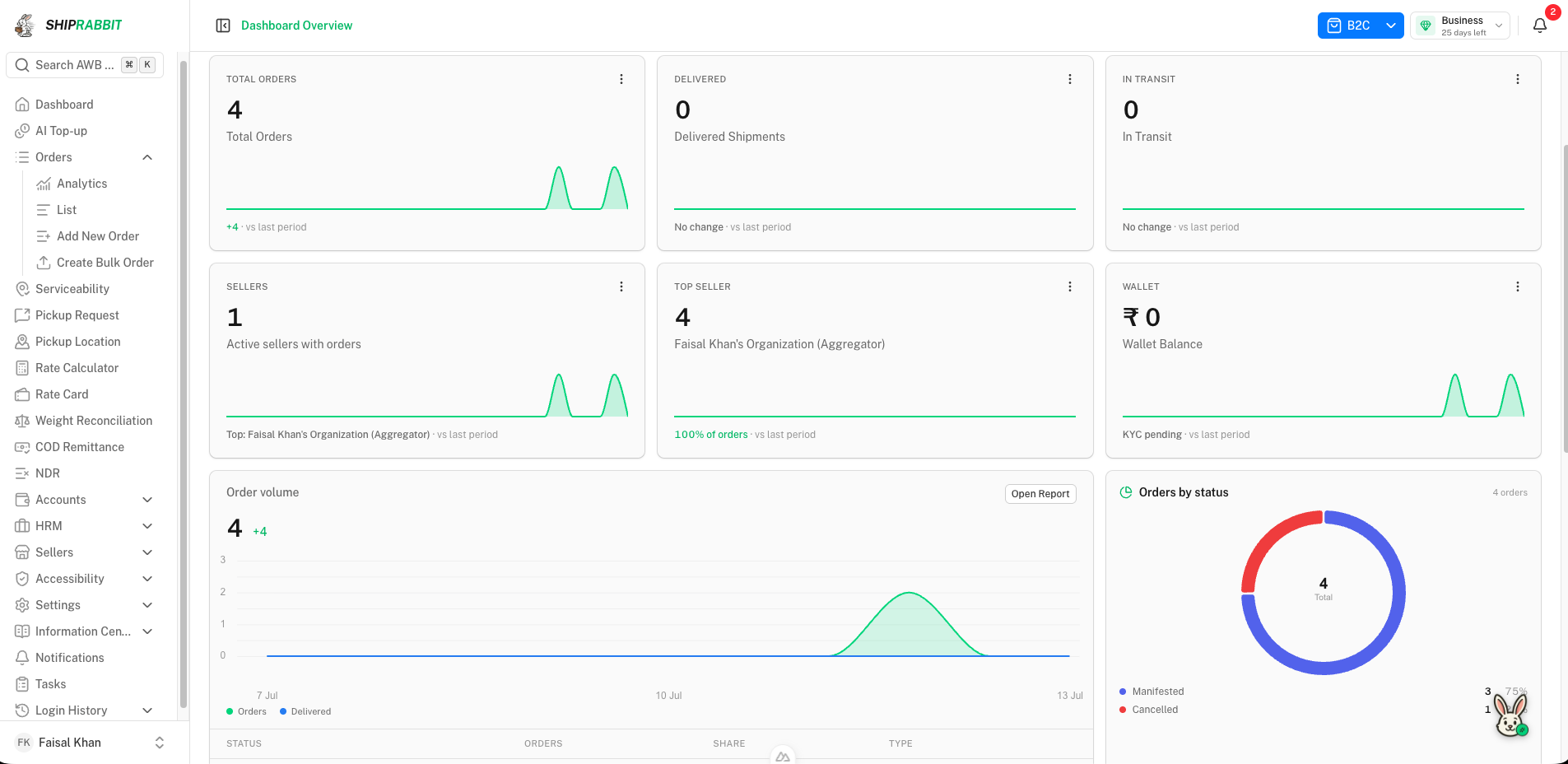Toggle Manifested status in the donut legend
This screenshot has height=764, width=1568.
(1152, 692)
